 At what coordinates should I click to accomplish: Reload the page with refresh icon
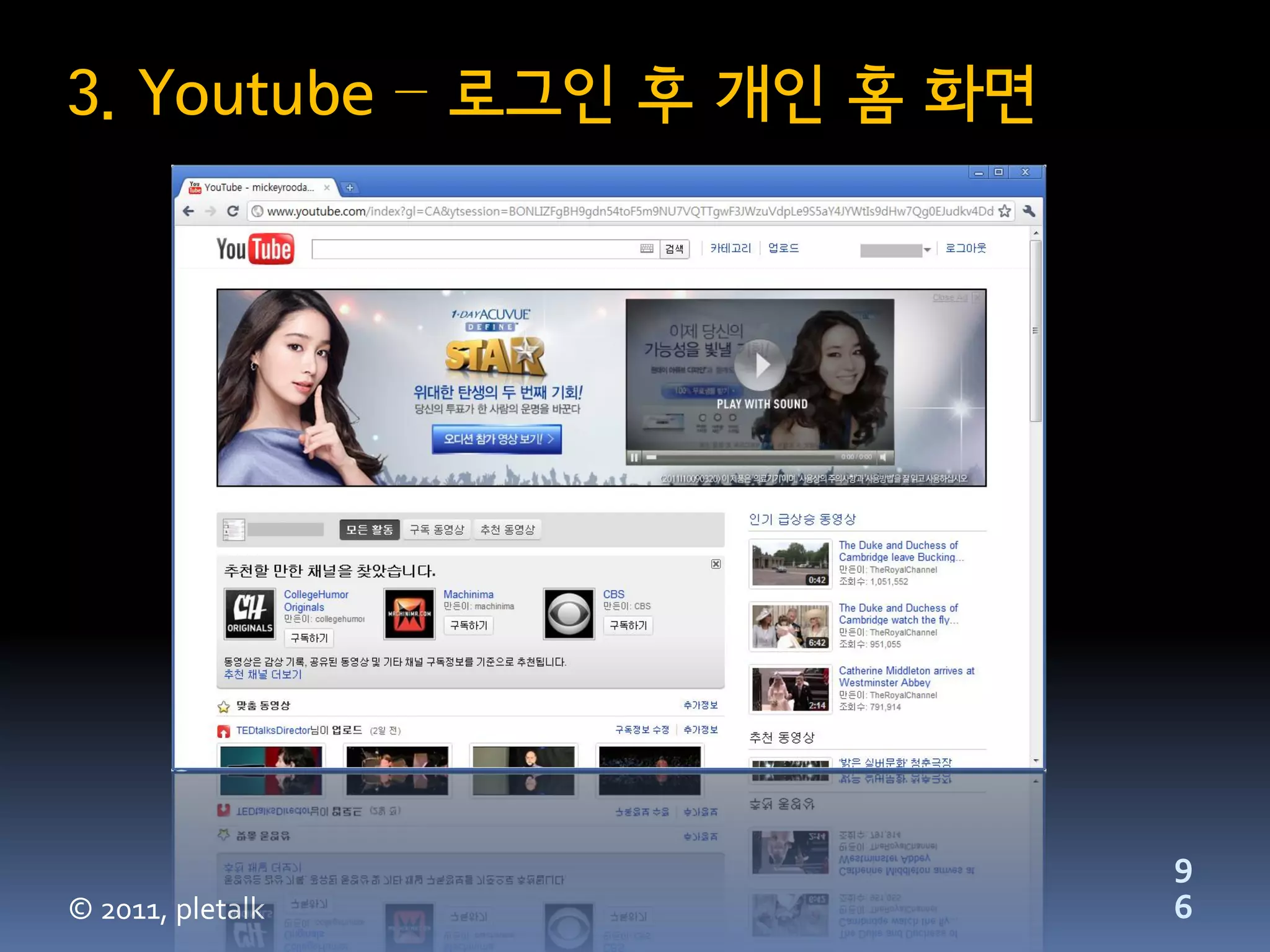pos(233,211)
